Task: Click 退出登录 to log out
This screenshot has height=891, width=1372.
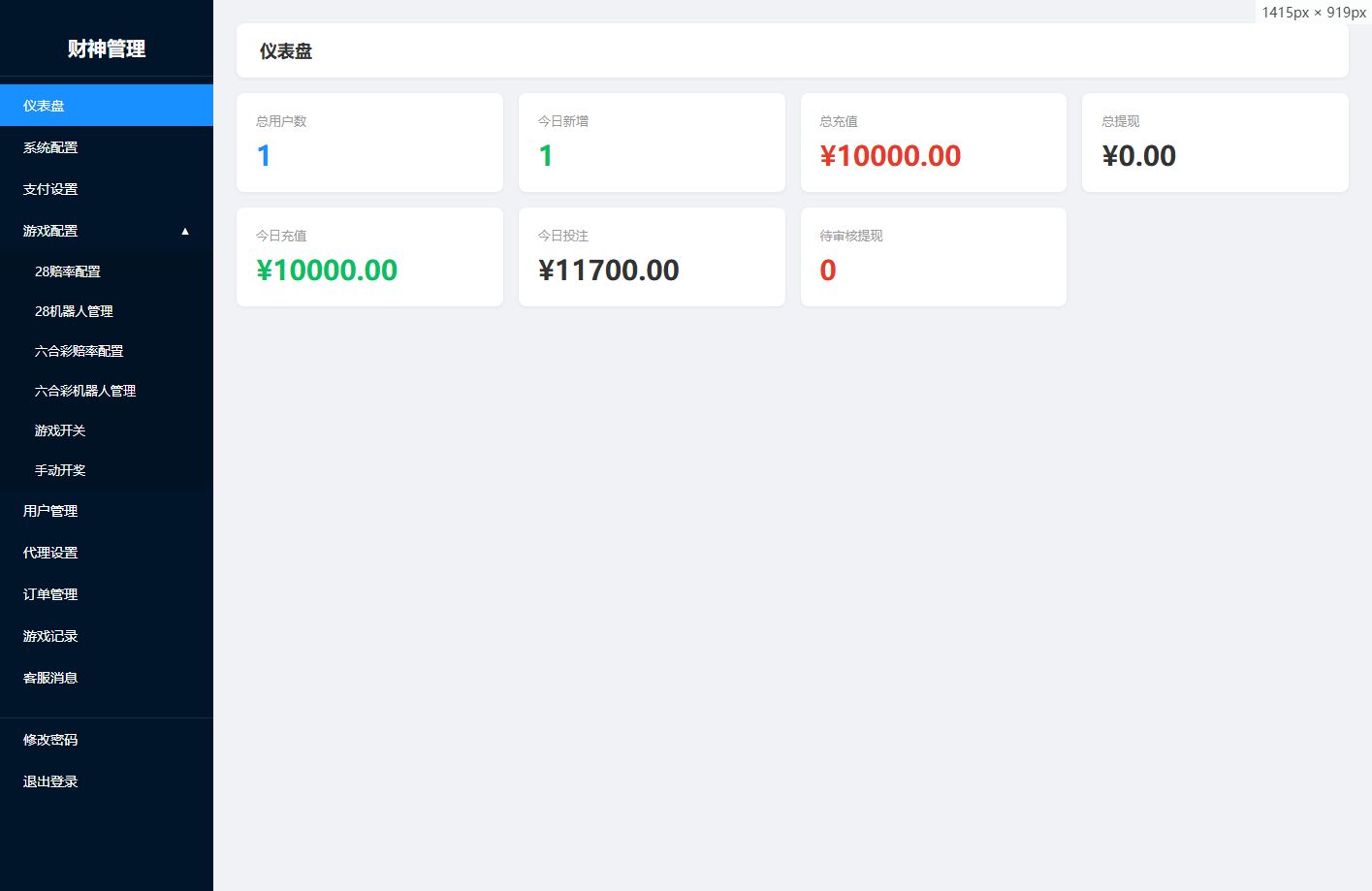Action: coord(107,781)
